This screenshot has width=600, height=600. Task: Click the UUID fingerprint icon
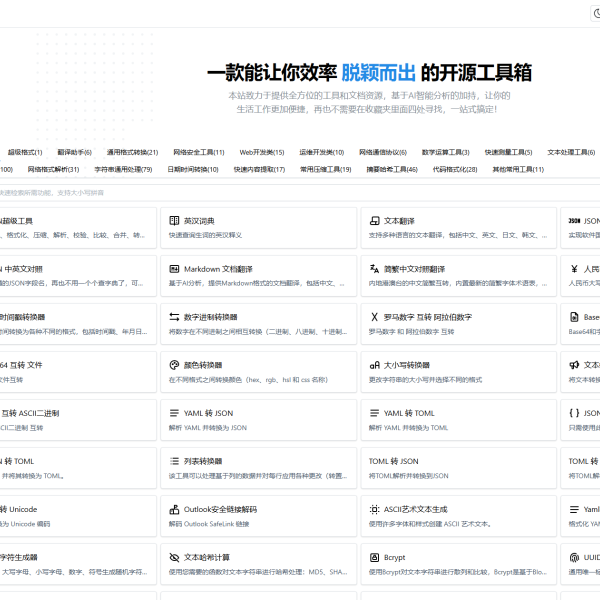[x=574, y=557]
